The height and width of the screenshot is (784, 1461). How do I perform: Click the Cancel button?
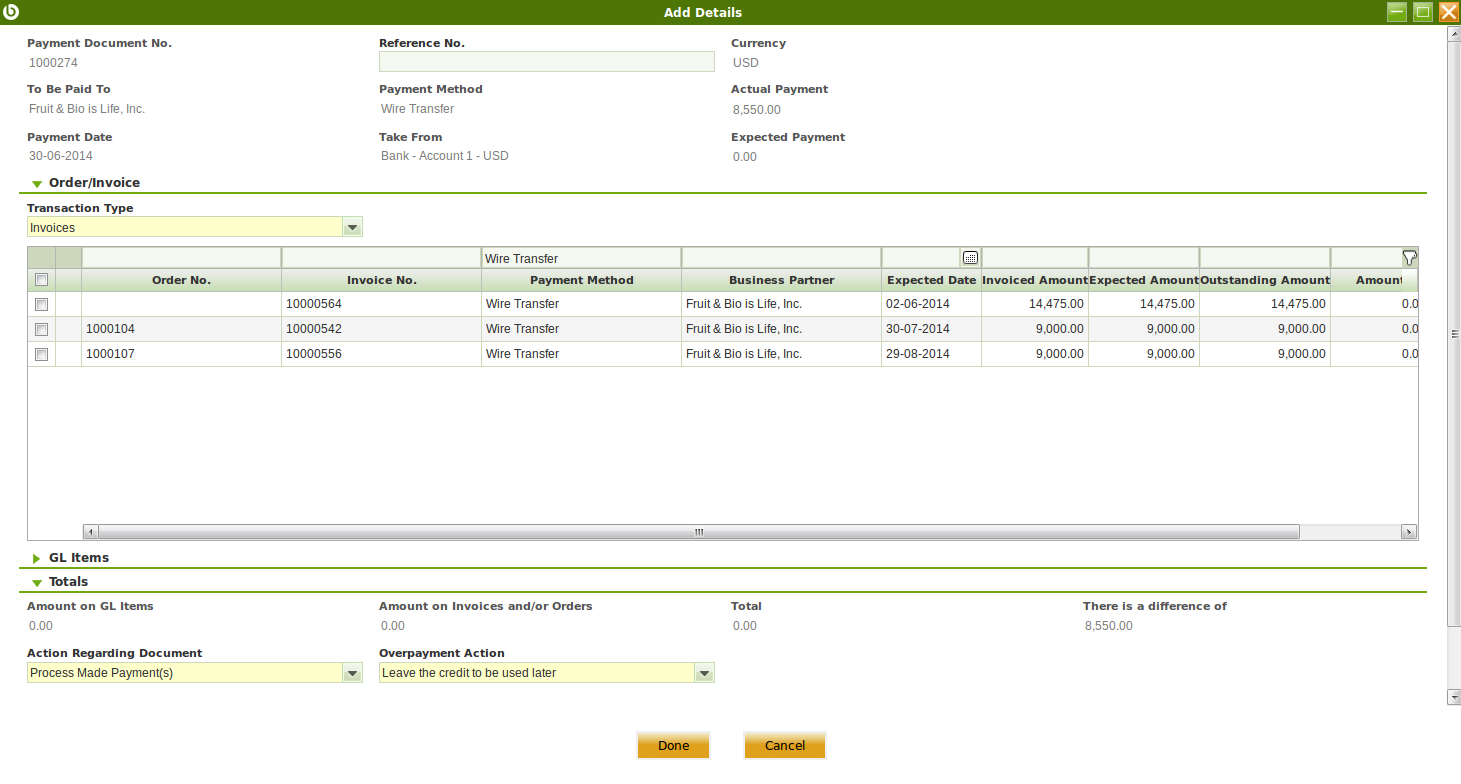pos(784,745)
